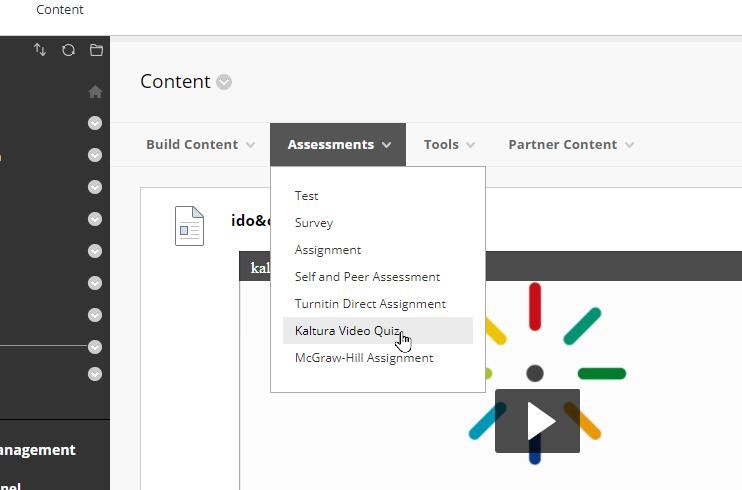Choose Self and Peer Assessment
742x490 pixels.
click(x=367, y=276)
